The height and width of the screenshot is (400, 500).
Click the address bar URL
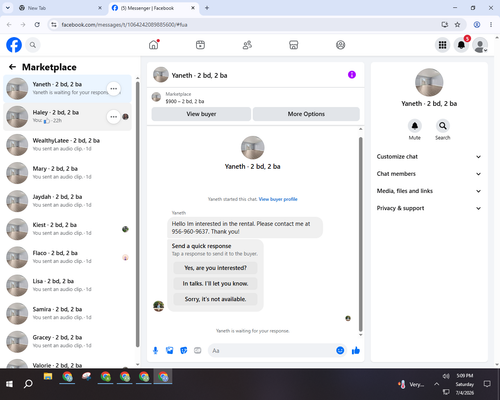click(x=124, y=25)
